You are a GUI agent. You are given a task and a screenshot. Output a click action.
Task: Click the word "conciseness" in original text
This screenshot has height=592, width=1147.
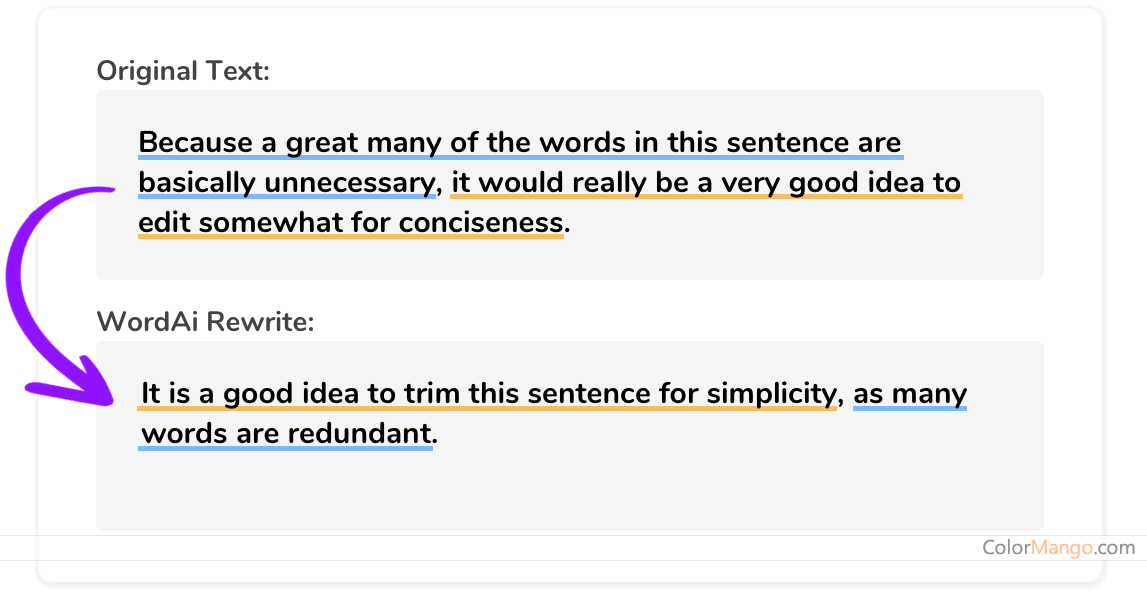coord(481,223)
